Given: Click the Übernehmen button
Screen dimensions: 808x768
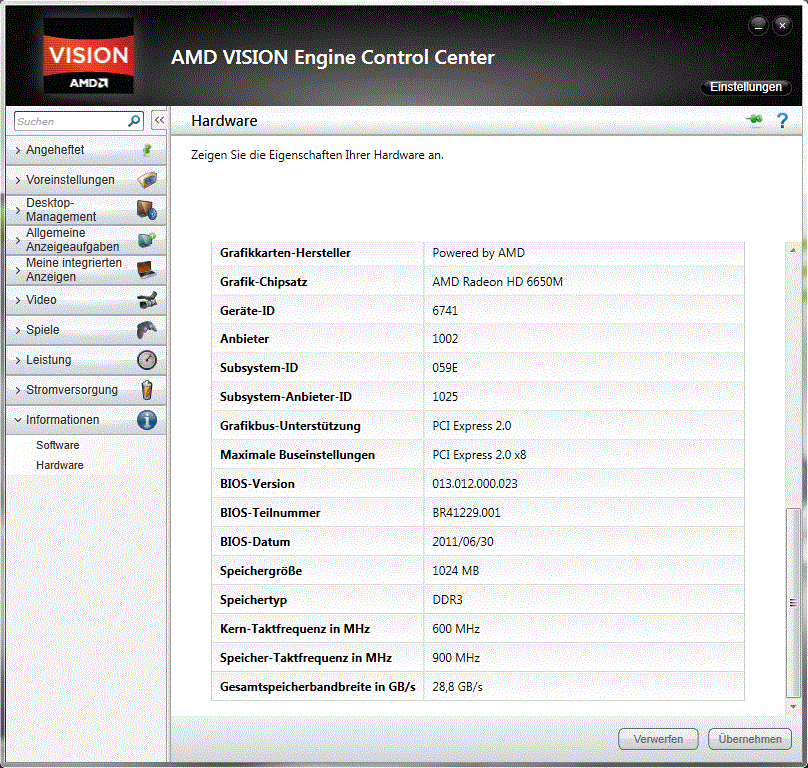Looking at the screenshot, I should tap(750, 739).
